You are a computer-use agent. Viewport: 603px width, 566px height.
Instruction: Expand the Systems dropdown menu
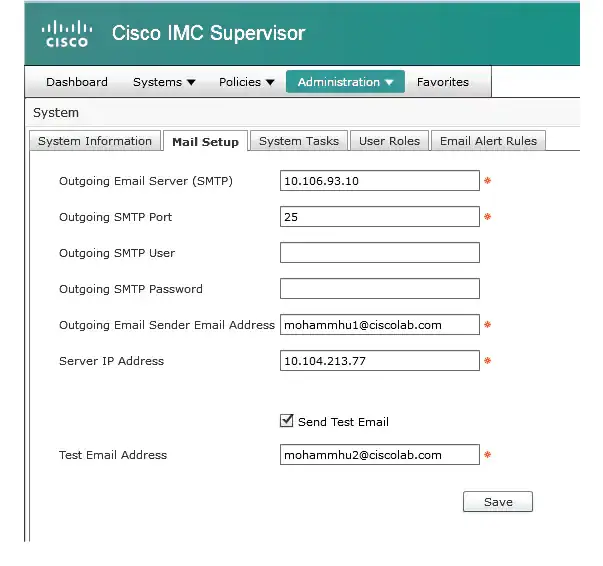pyautogui.click(x=164, y=82)
